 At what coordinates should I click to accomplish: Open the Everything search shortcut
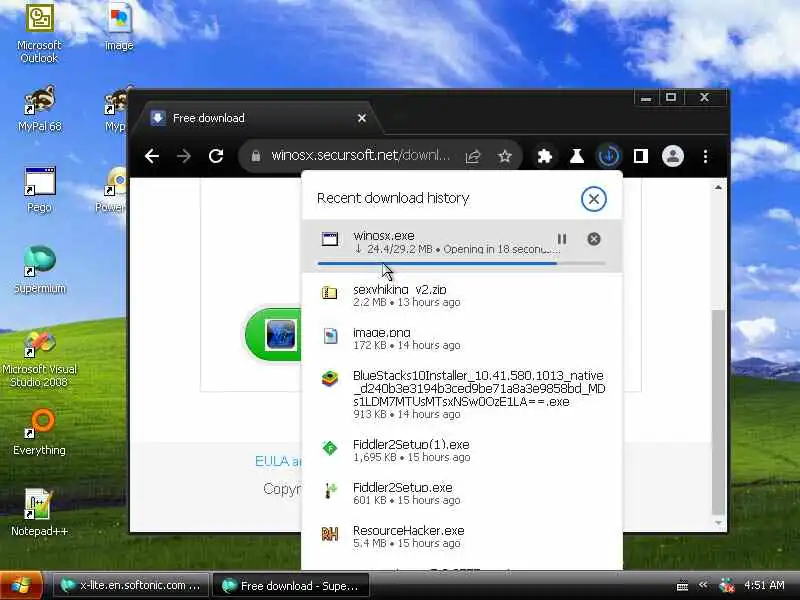(x=39, y=433)
